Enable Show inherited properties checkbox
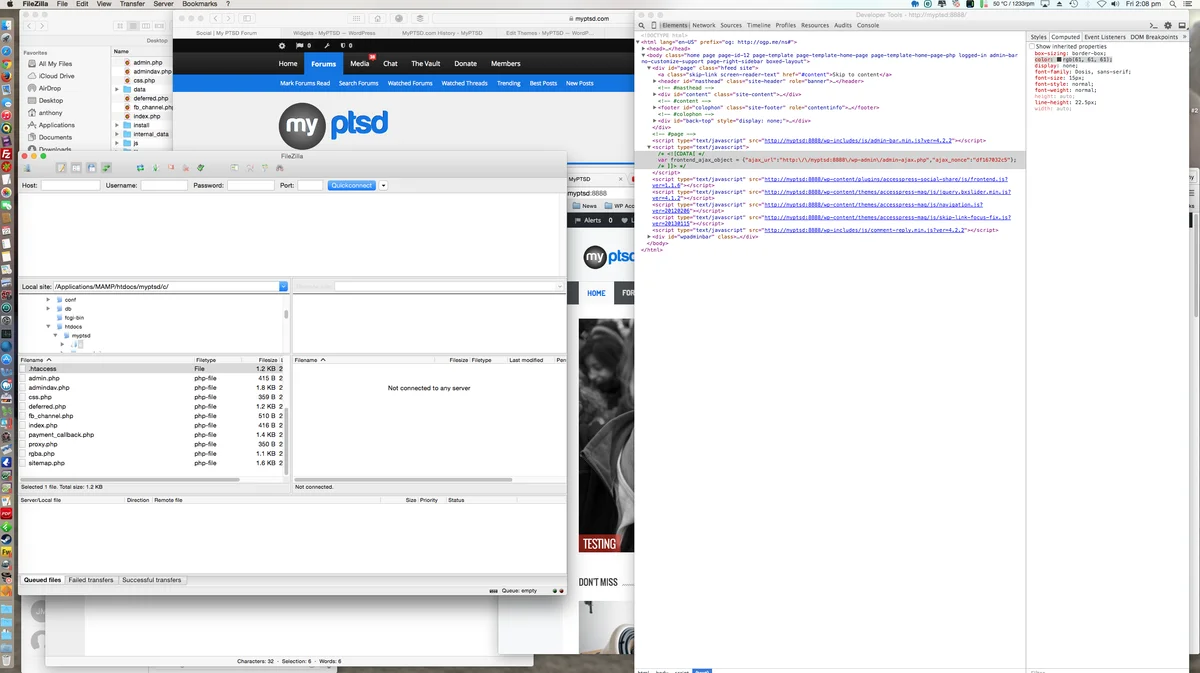Viewport: 1200px width, 673px height. 1033,46
